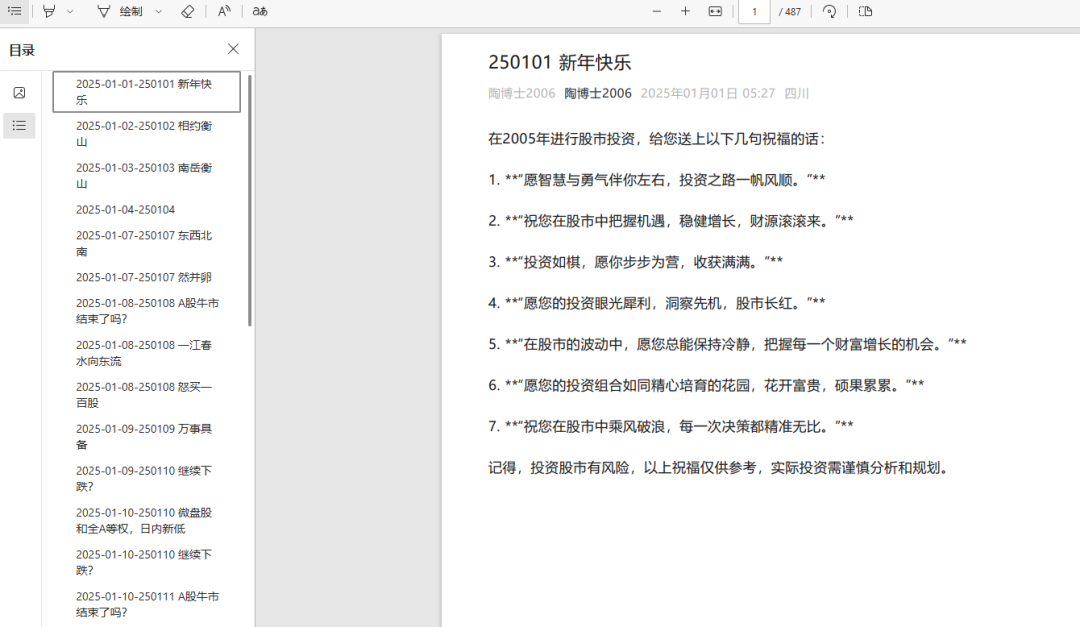Select the highlight tool
Screen dimensions: 1080x627
[49, 11]
